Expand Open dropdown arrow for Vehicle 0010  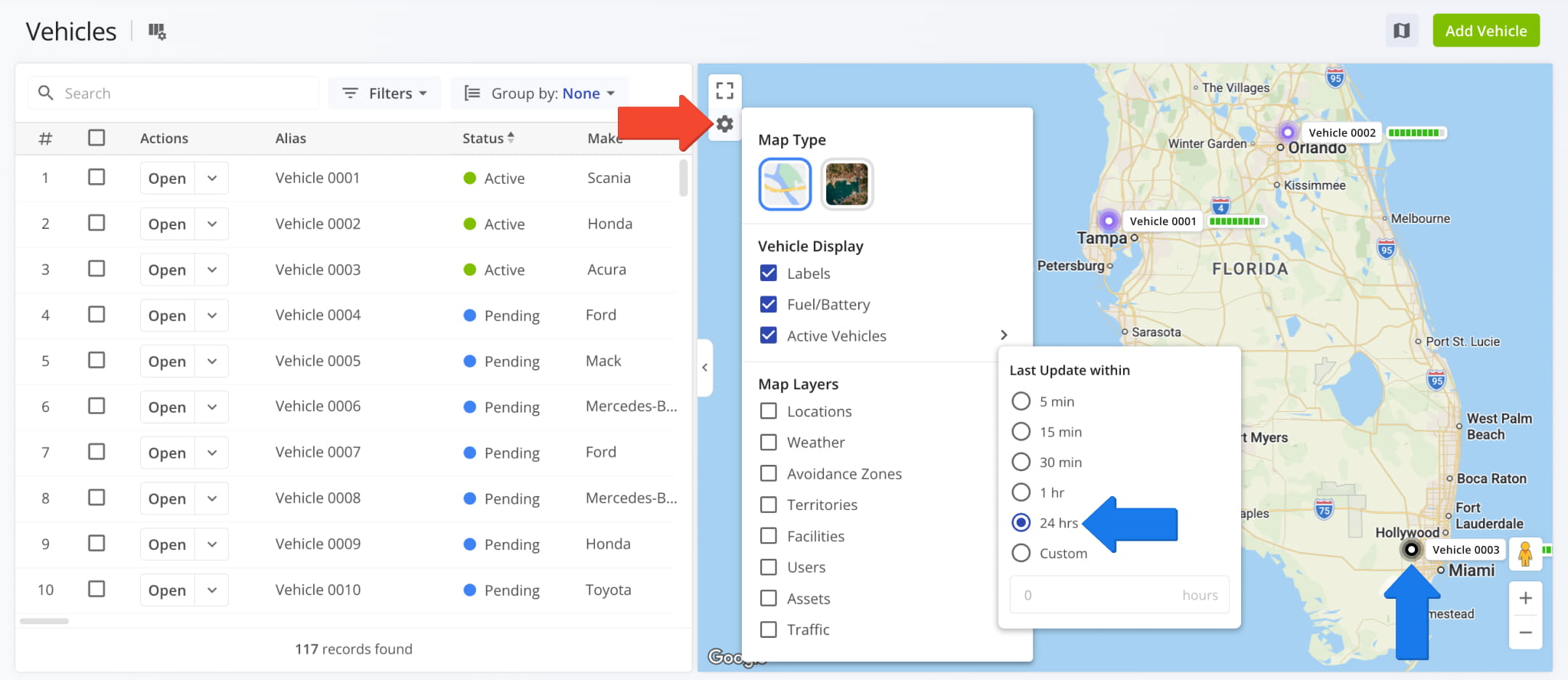point(212,590)
